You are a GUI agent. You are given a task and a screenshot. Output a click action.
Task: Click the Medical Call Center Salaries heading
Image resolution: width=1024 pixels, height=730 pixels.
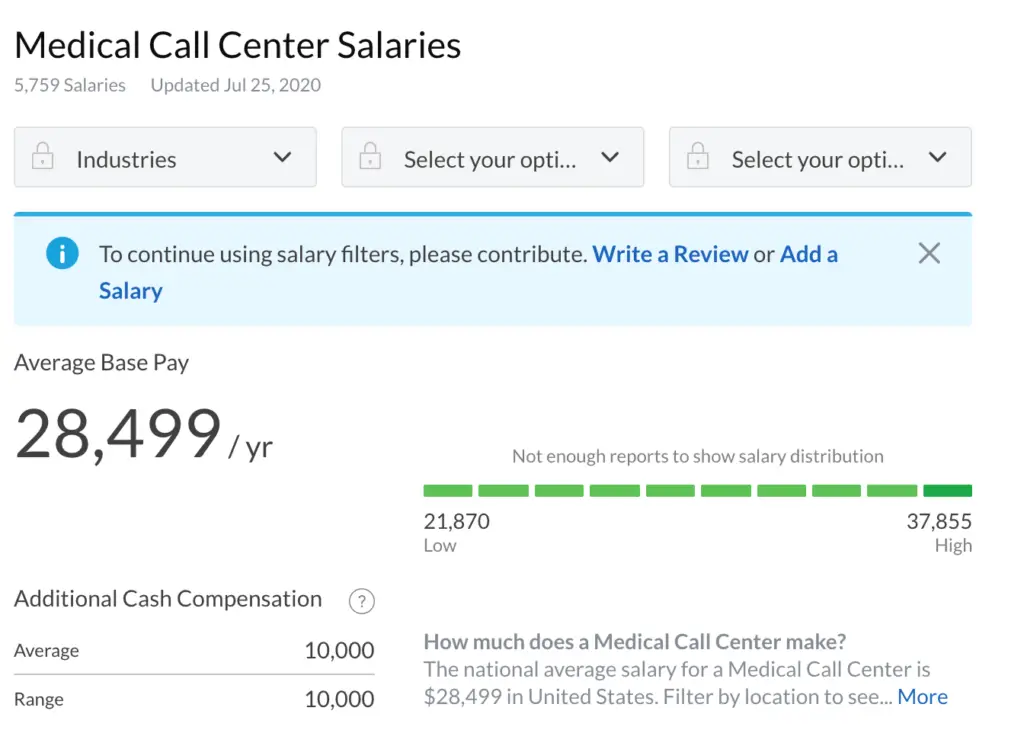click(238, 45)
